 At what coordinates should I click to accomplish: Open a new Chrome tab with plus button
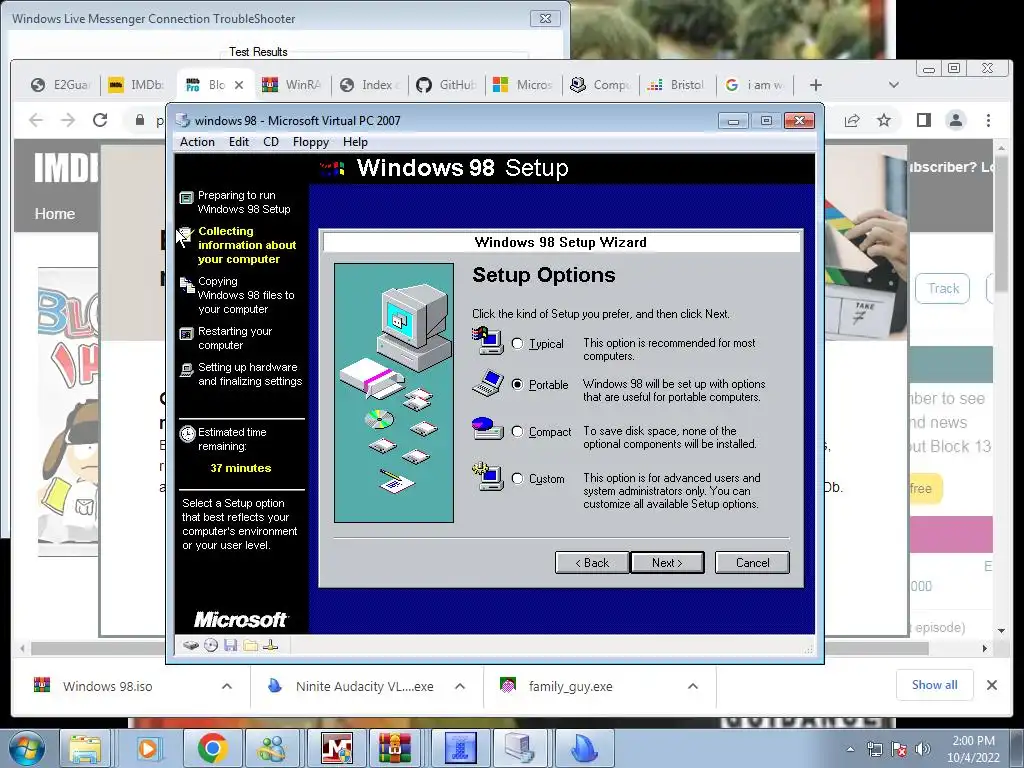816,85
